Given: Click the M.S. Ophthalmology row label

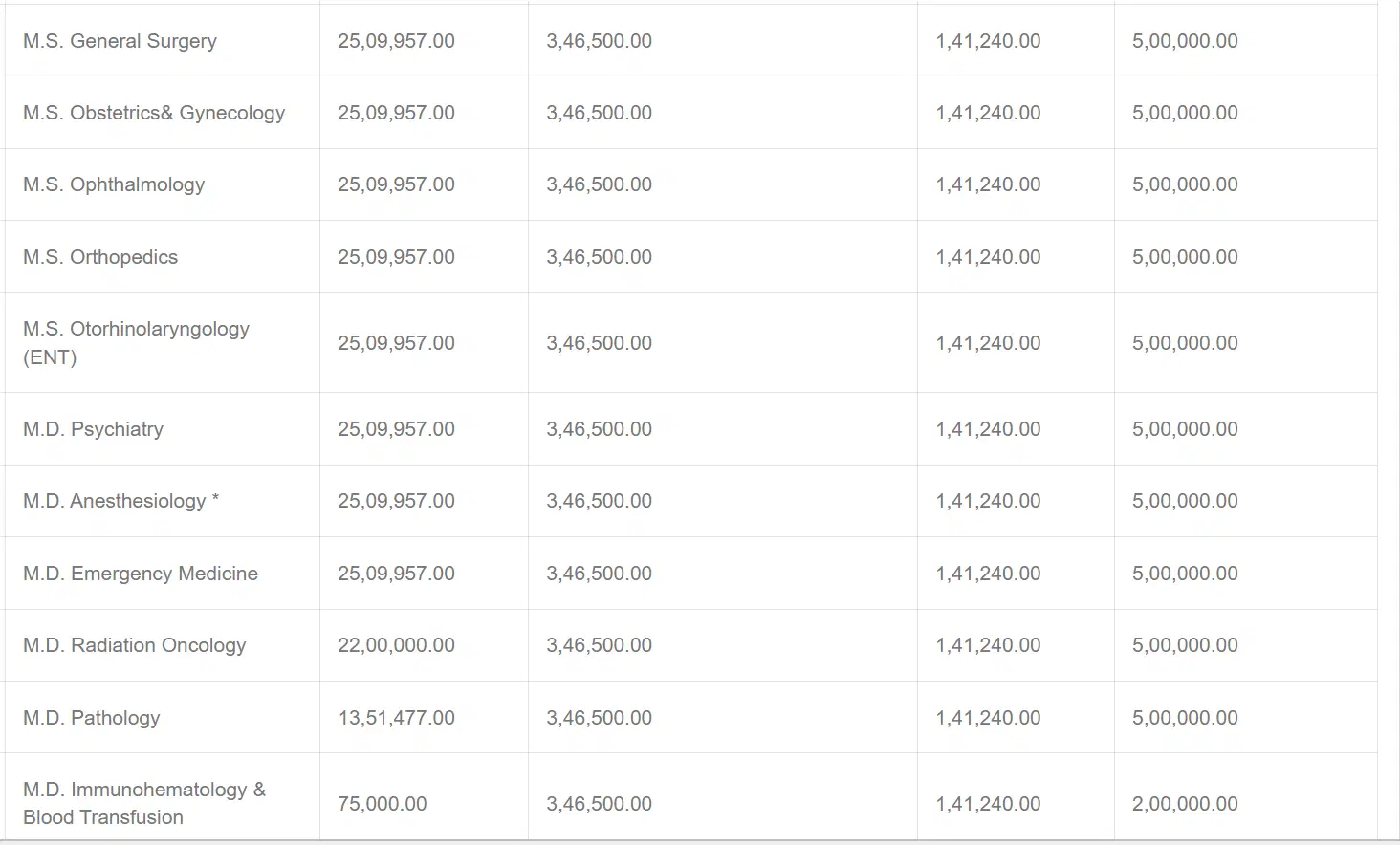Looking at the screenshot, I should point(114,184).
